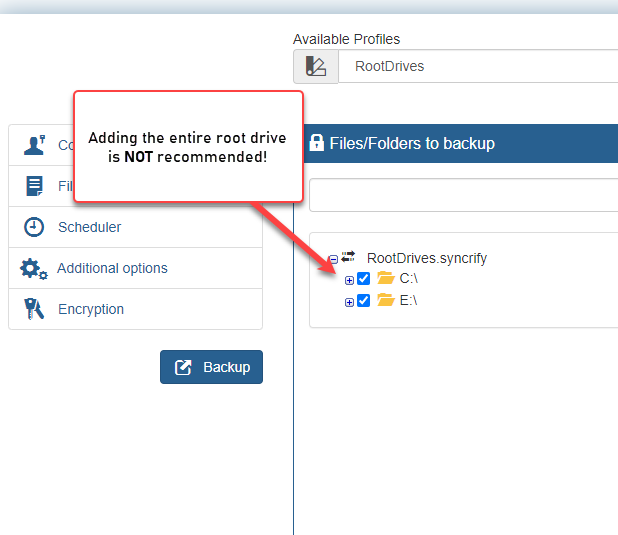Click the sync arrows icon beside RootDrives.syncrify
Image resolution: width=618 pixels, height=535 pixels.
(348, 257)
